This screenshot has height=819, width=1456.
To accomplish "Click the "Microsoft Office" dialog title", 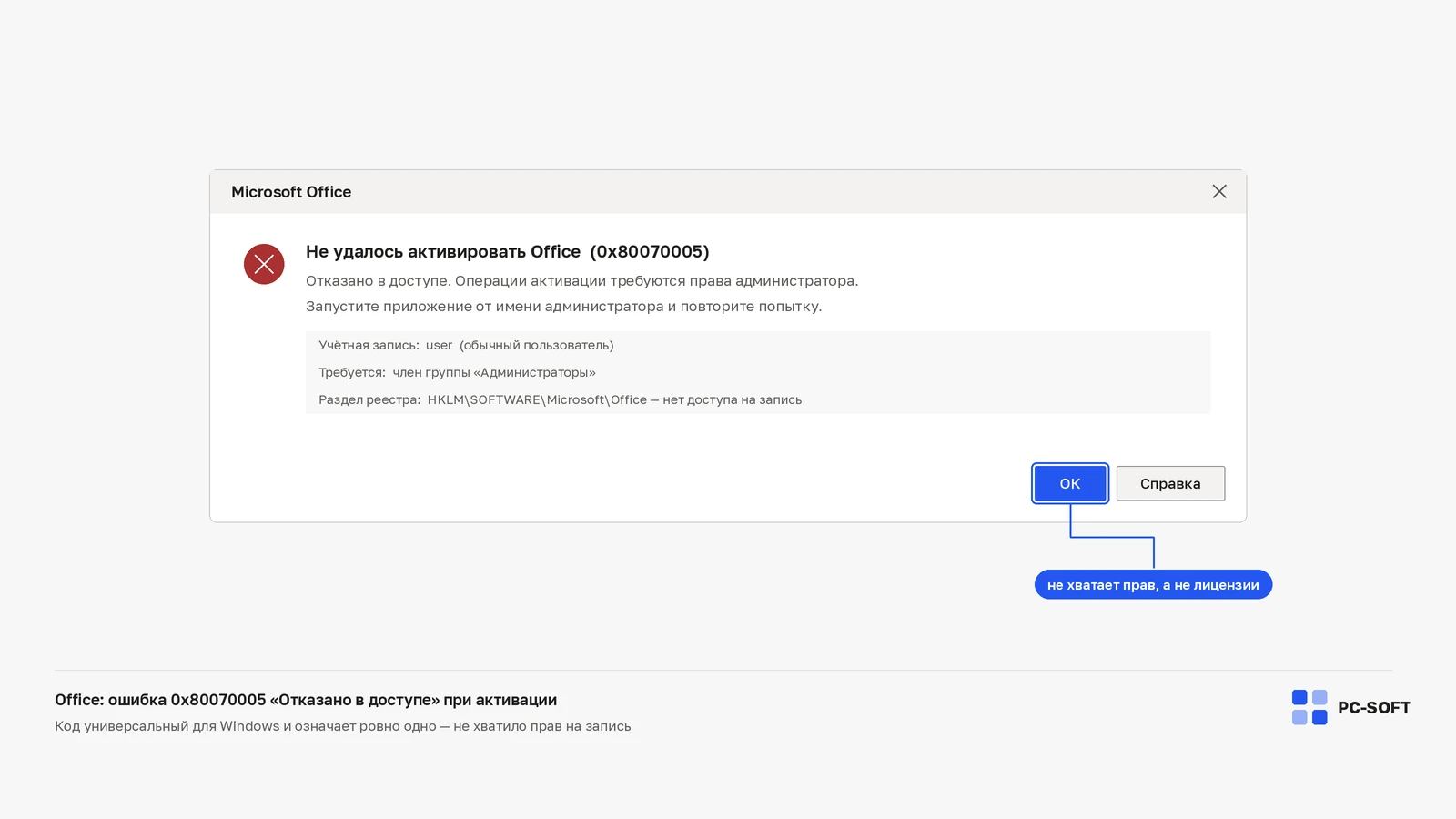I will (x=291, y=192).
